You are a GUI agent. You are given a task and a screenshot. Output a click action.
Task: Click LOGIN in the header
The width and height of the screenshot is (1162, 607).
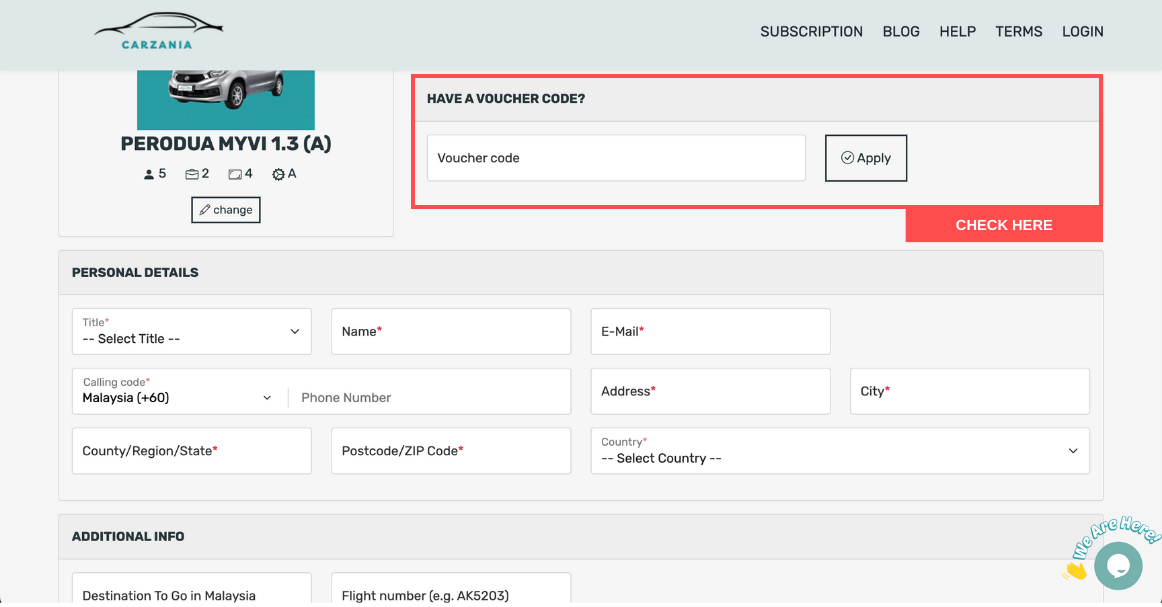1082,31
